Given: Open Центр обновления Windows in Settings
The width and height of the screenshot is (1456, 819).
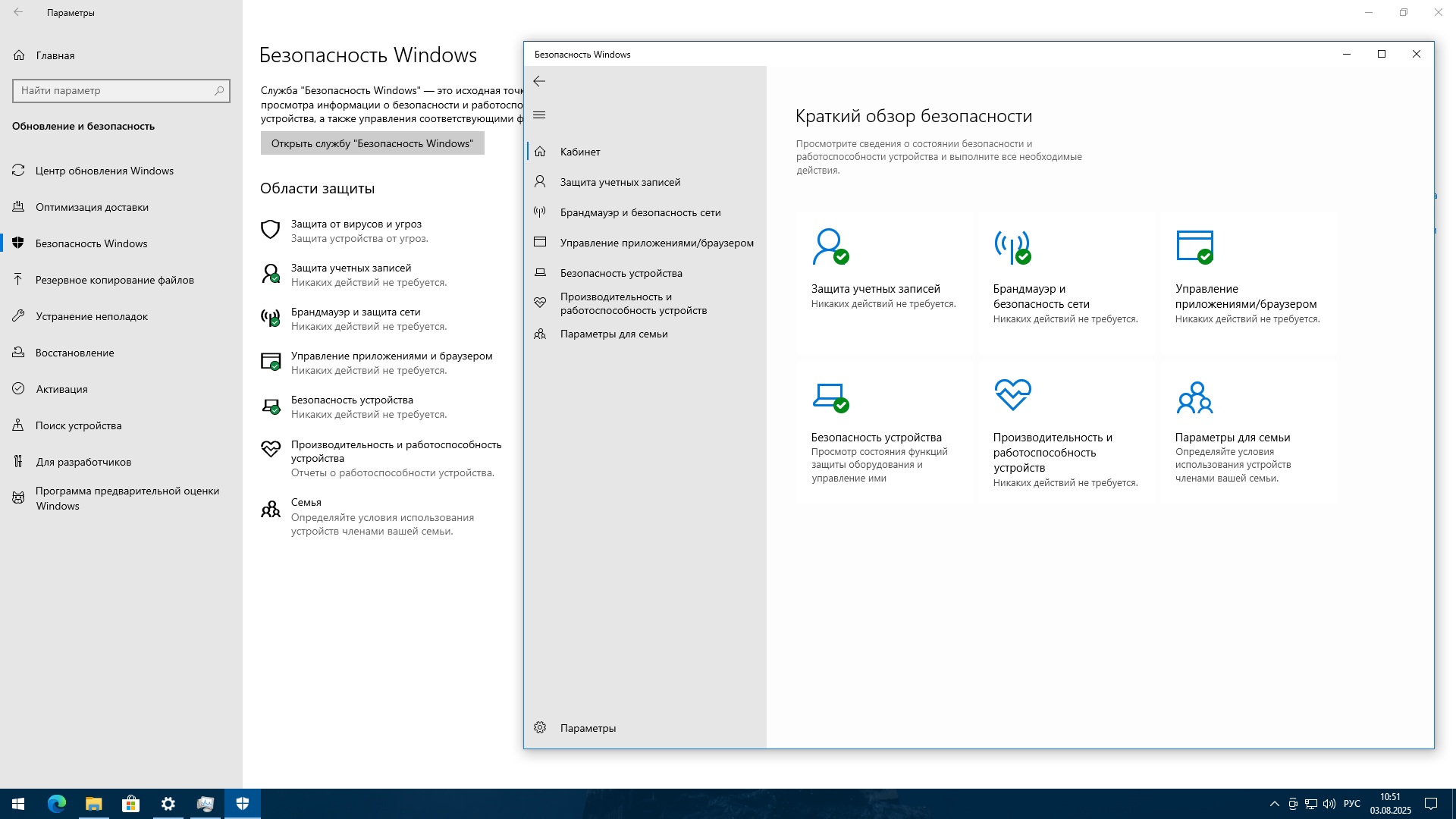Looking at the screenshot, I should click(x=121, y=171).
